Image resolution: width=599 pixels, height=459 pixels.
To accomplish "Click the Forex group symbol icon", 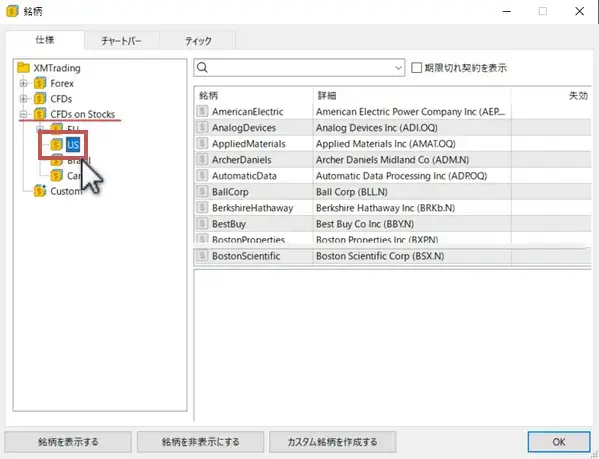I will pyautogui.click(x=40, y=83).
